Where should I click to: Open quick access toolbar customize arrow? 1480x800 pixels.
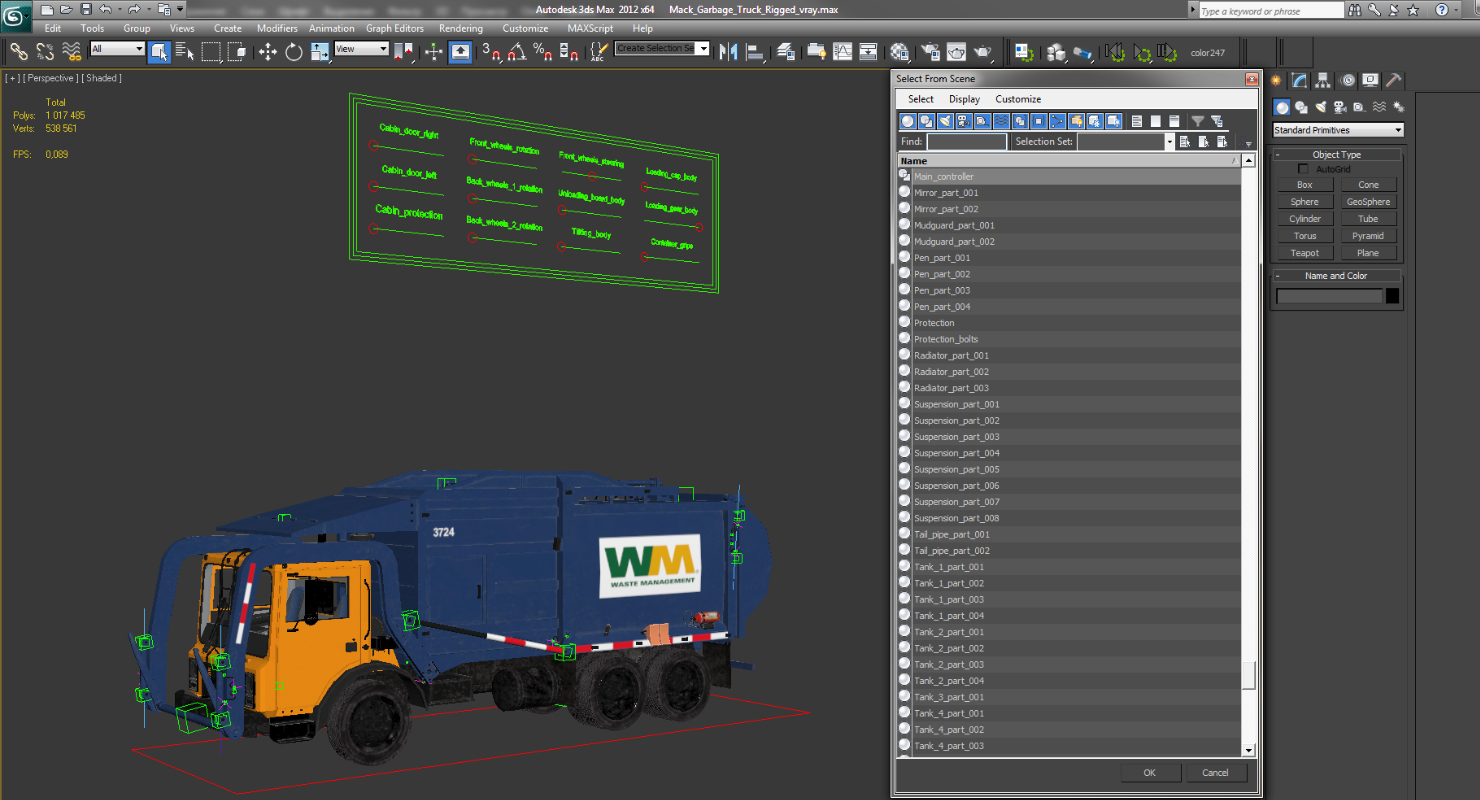click(x=181, y=9)
